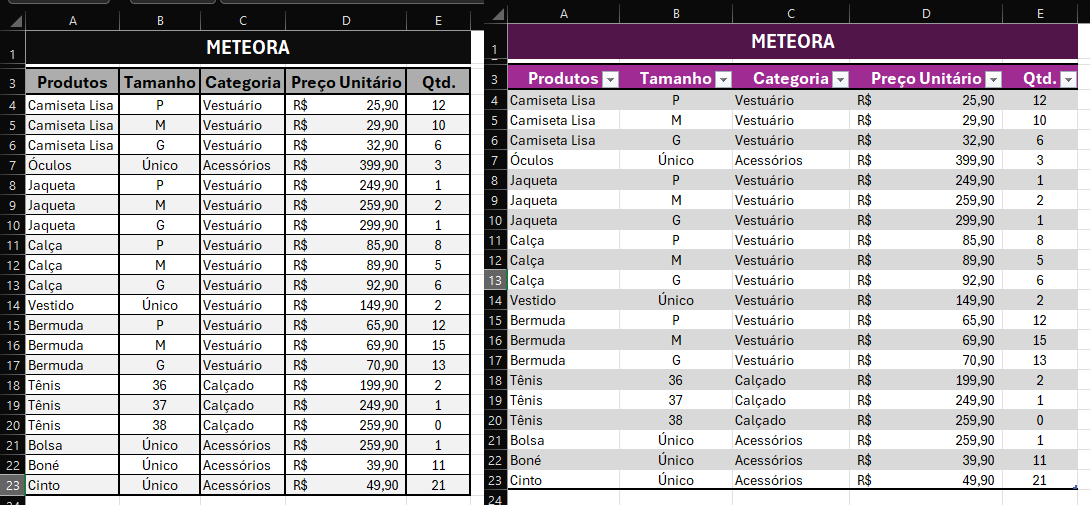1090x505 pixels.
Task: Select row 23 header in left sheet
Action: [12, 485]
